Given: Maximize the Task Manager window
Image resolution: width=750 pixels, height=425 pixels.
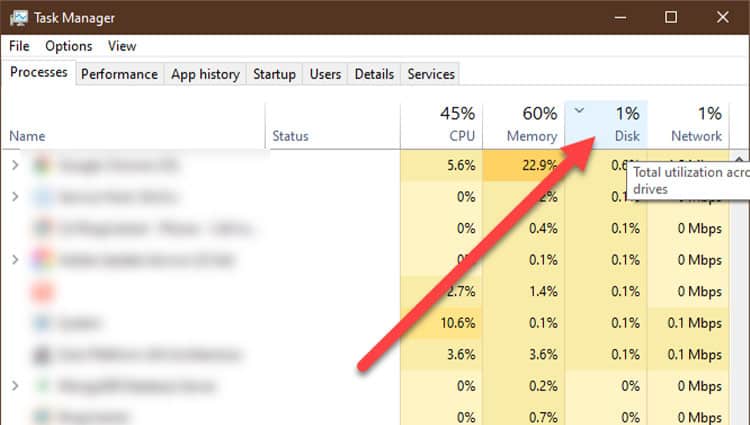Looking at the screenshot, I should pos(671,18).
